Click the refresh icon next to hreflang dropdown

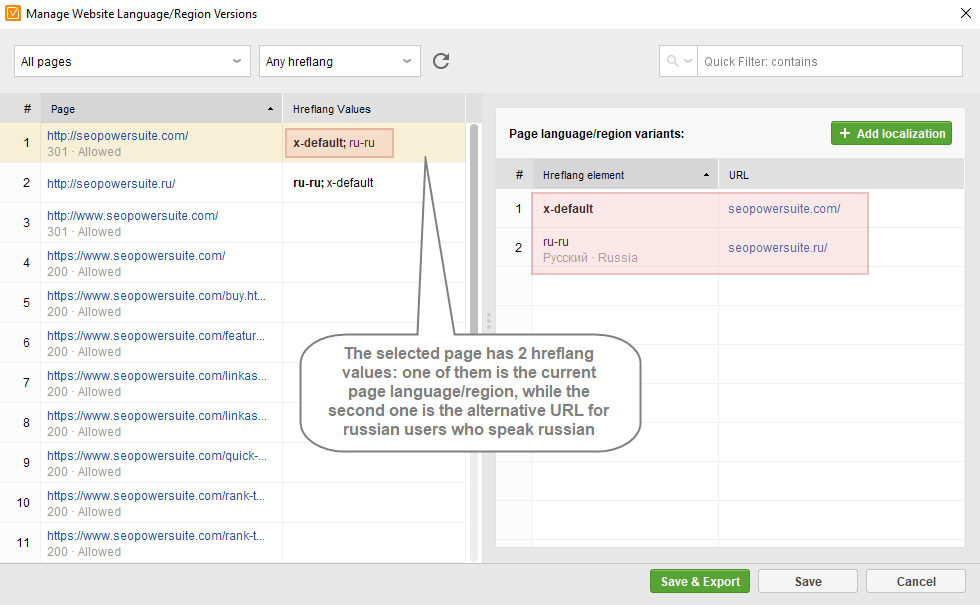(441, 61)
